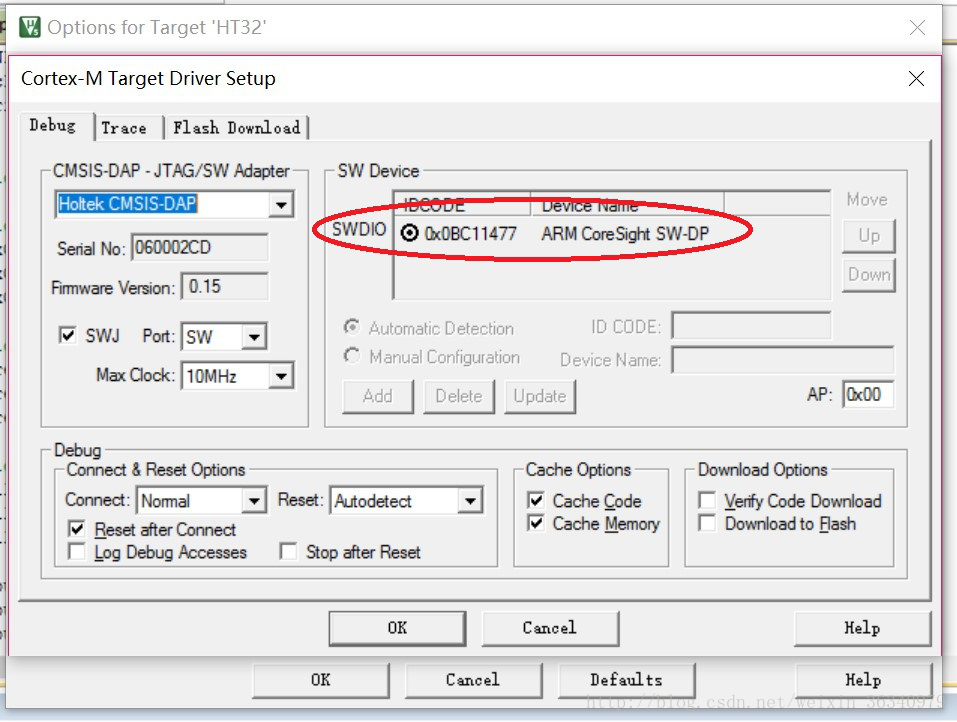
Task: Close the Cortex-M Target Driver Setup dialog
Action: click(916, 78)
